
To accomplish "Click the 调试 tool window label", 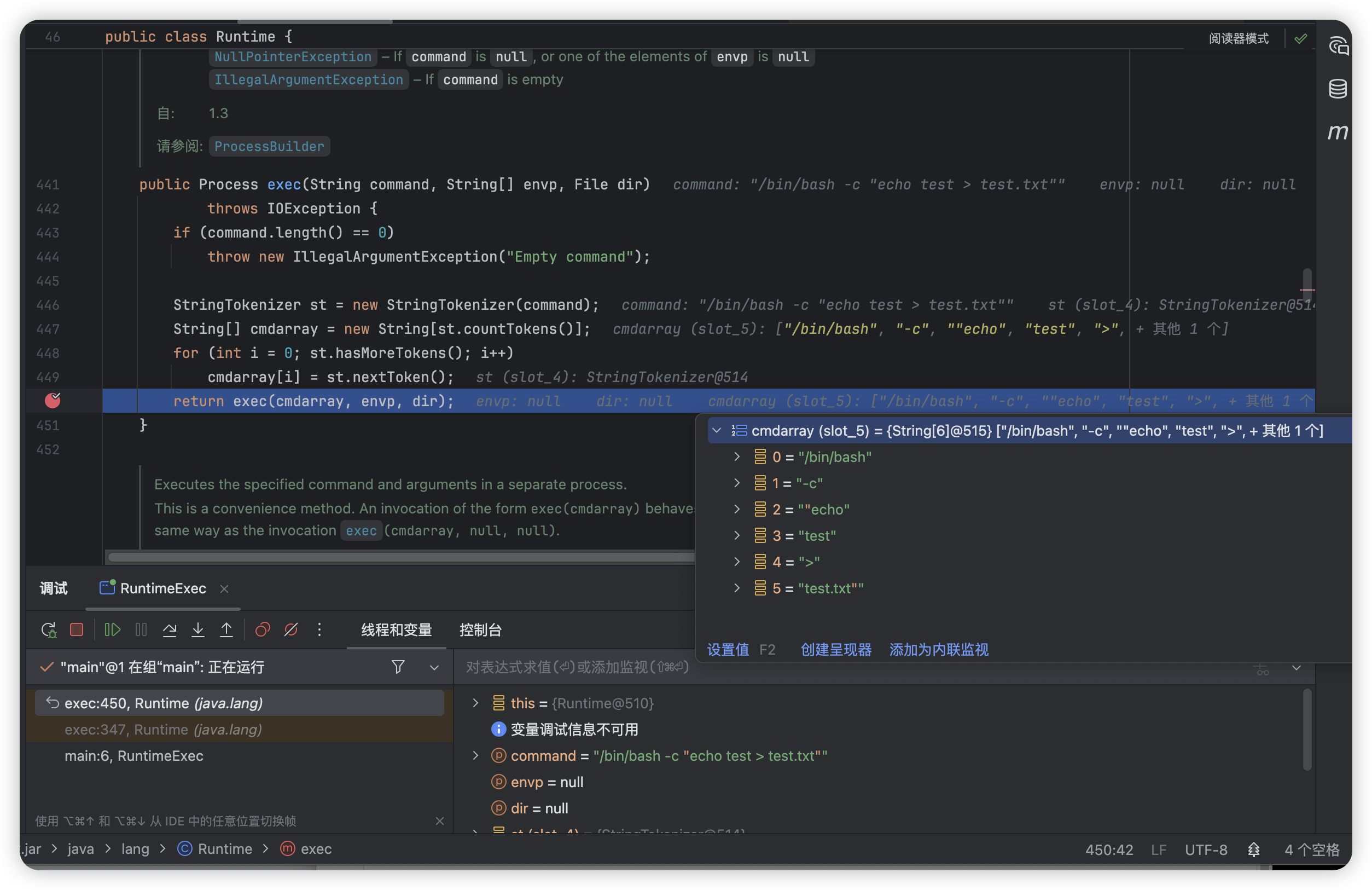I will pos(54,588).
